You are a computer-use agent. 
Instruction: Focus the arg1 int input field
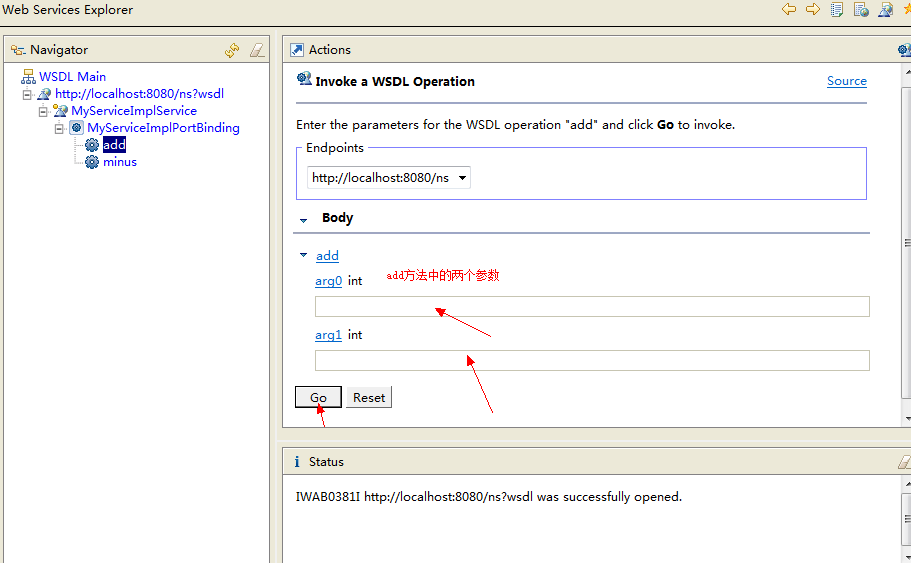pos(592,360)
